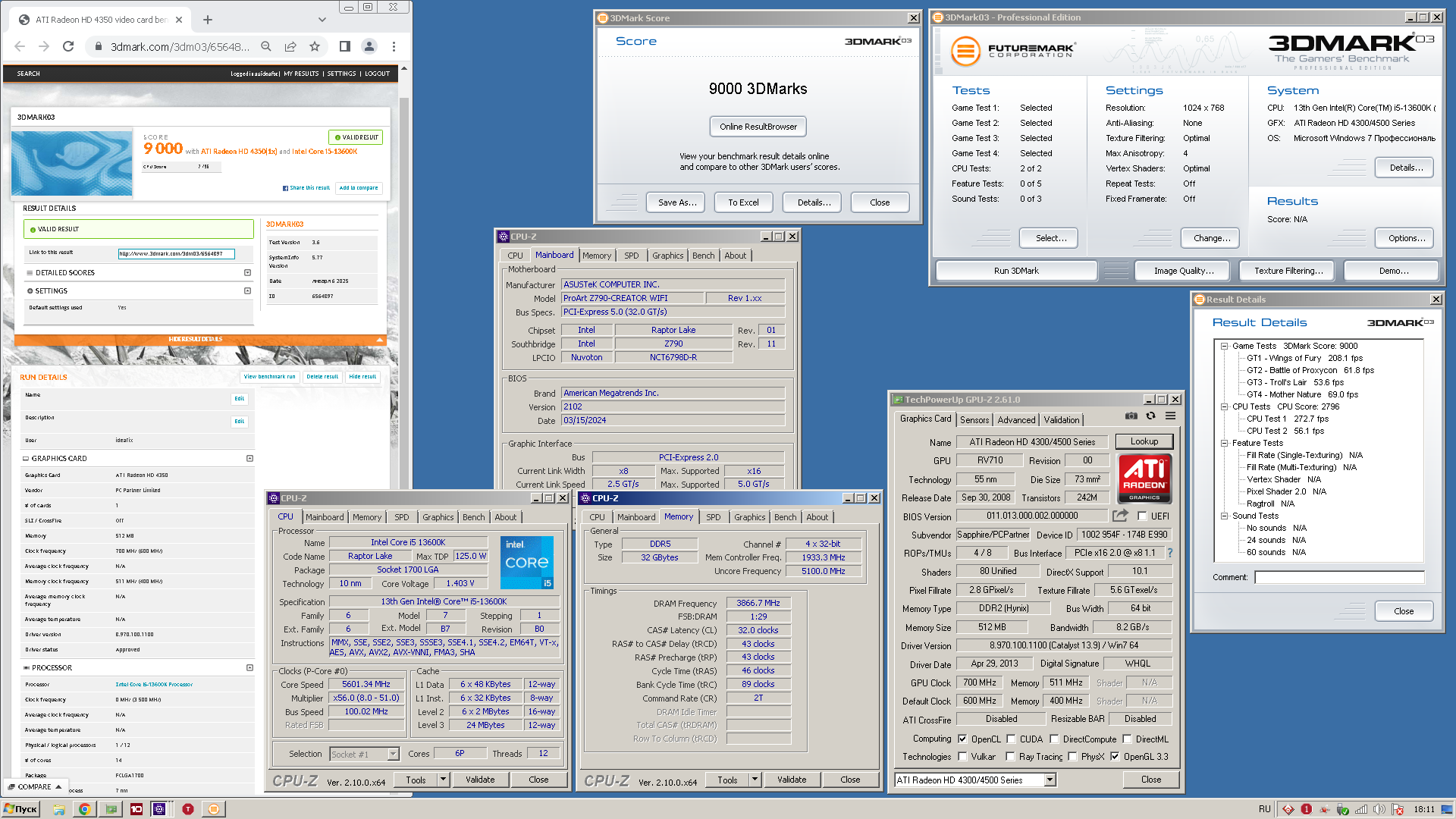Viewport: 1456px width, 819px height.
Task: Open the GPU selection dropdown in GPU-Z
Action: [x=1050, y=780]
